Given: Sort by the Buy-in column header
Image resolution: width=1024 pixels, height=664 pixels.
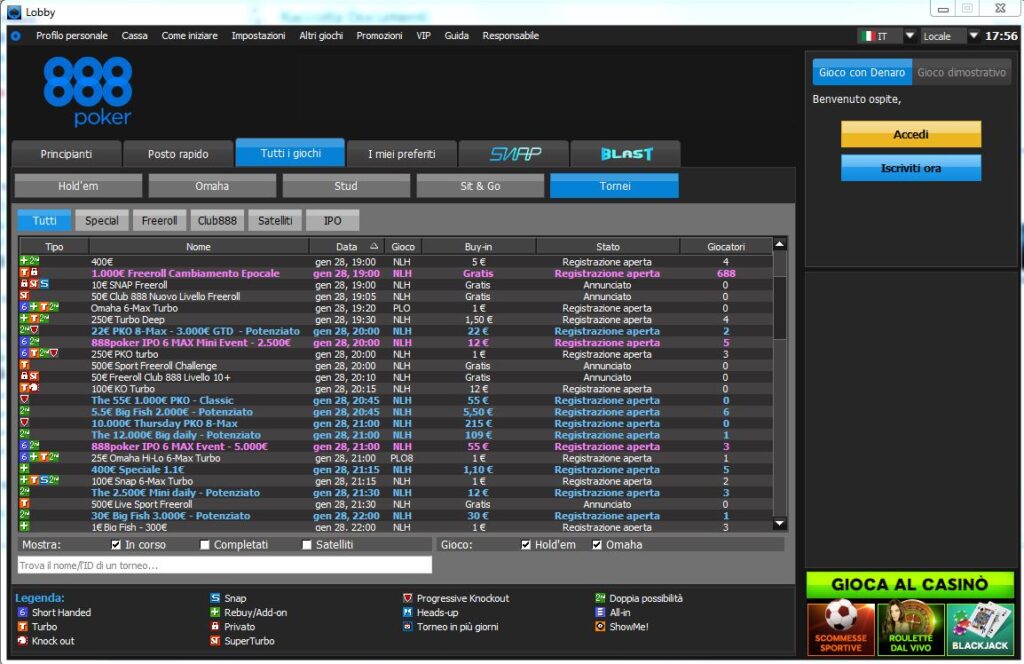Looking at the screenshot, I should click(x=478, y=247).
